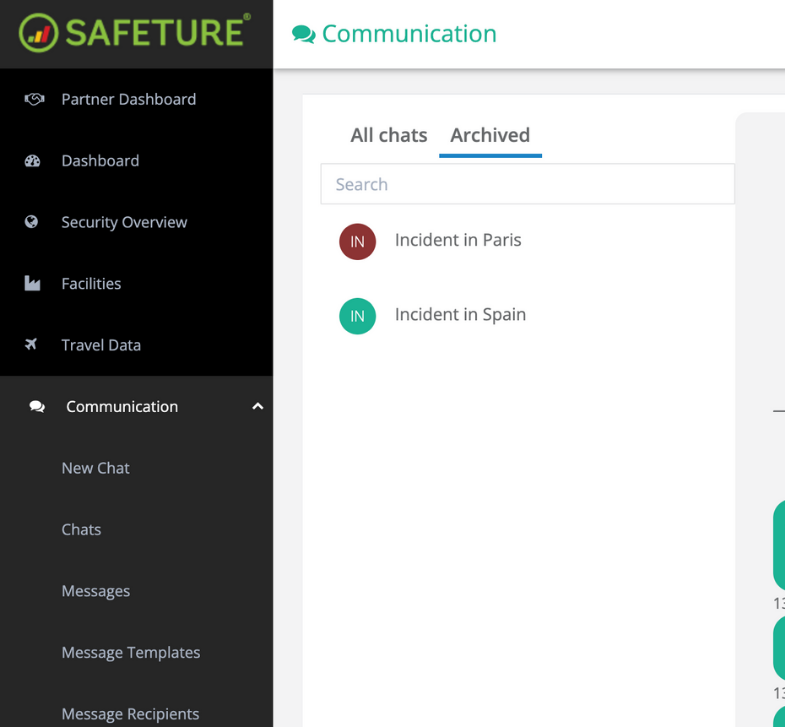Image resolution: width=786 pixels, height=727 pixels.
Task: Focus the chat Search field
Action: (x=527, y=184)
